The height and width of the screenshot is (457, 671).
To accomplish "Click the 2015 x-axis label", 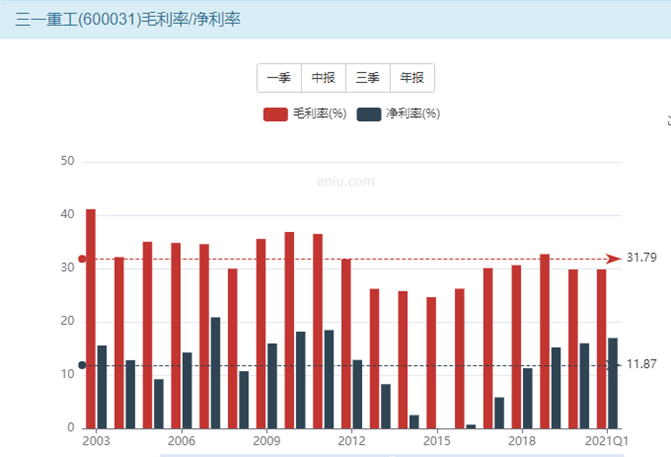I will tap(437, 441).
